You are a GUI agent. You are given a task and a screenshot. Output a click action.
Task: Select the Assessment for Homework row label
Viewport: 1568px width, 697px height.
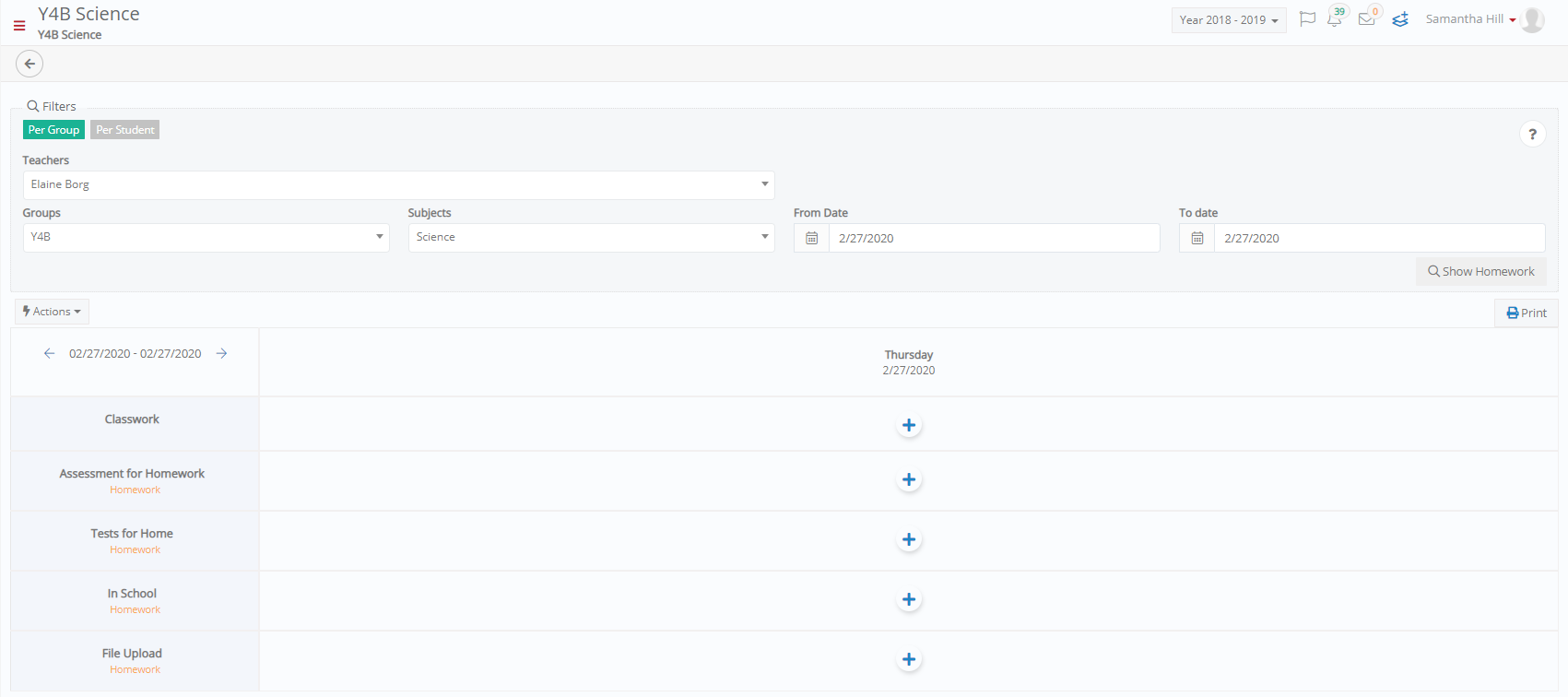[132, 474]
